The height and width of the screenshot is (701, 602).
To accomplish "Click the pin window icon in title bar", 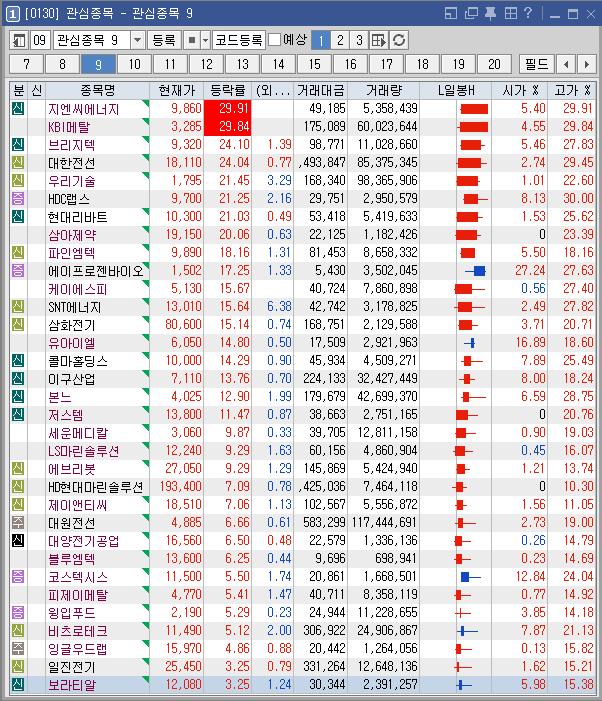I will coord(490,13).
